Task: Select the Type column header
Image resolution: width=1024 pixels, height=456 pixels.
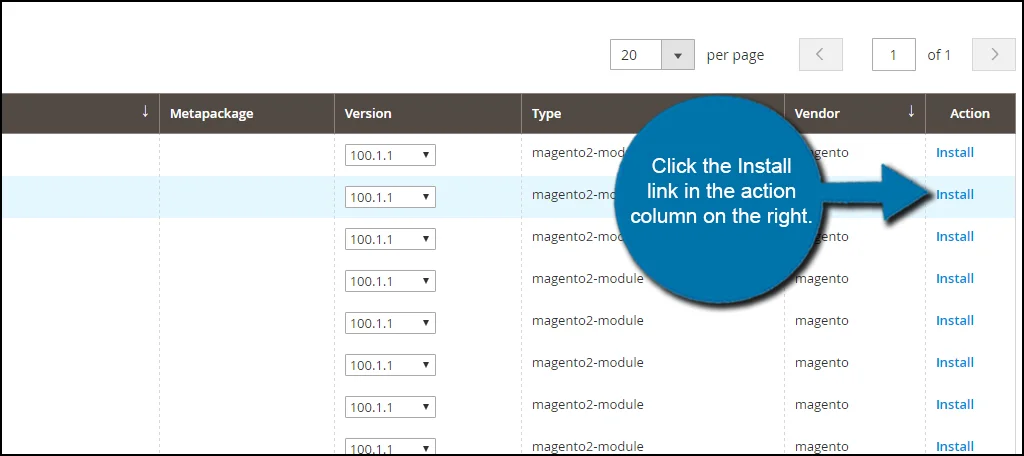Action: (546, 114)
